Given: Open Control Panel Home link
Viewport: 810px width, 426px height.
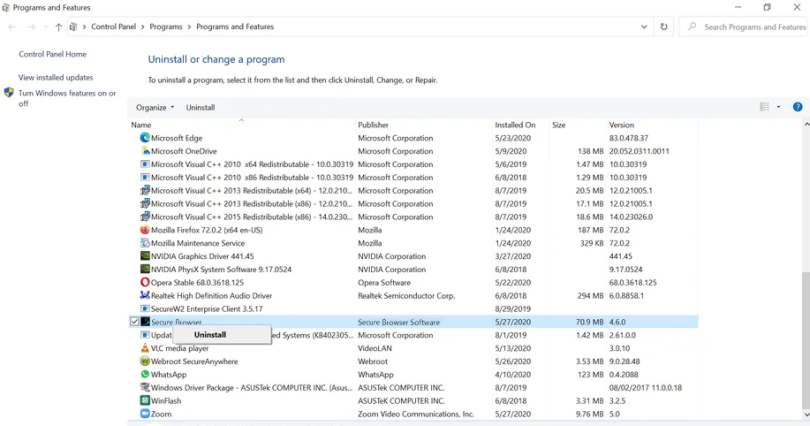Looking at the screenshot, I should [53, 54].
